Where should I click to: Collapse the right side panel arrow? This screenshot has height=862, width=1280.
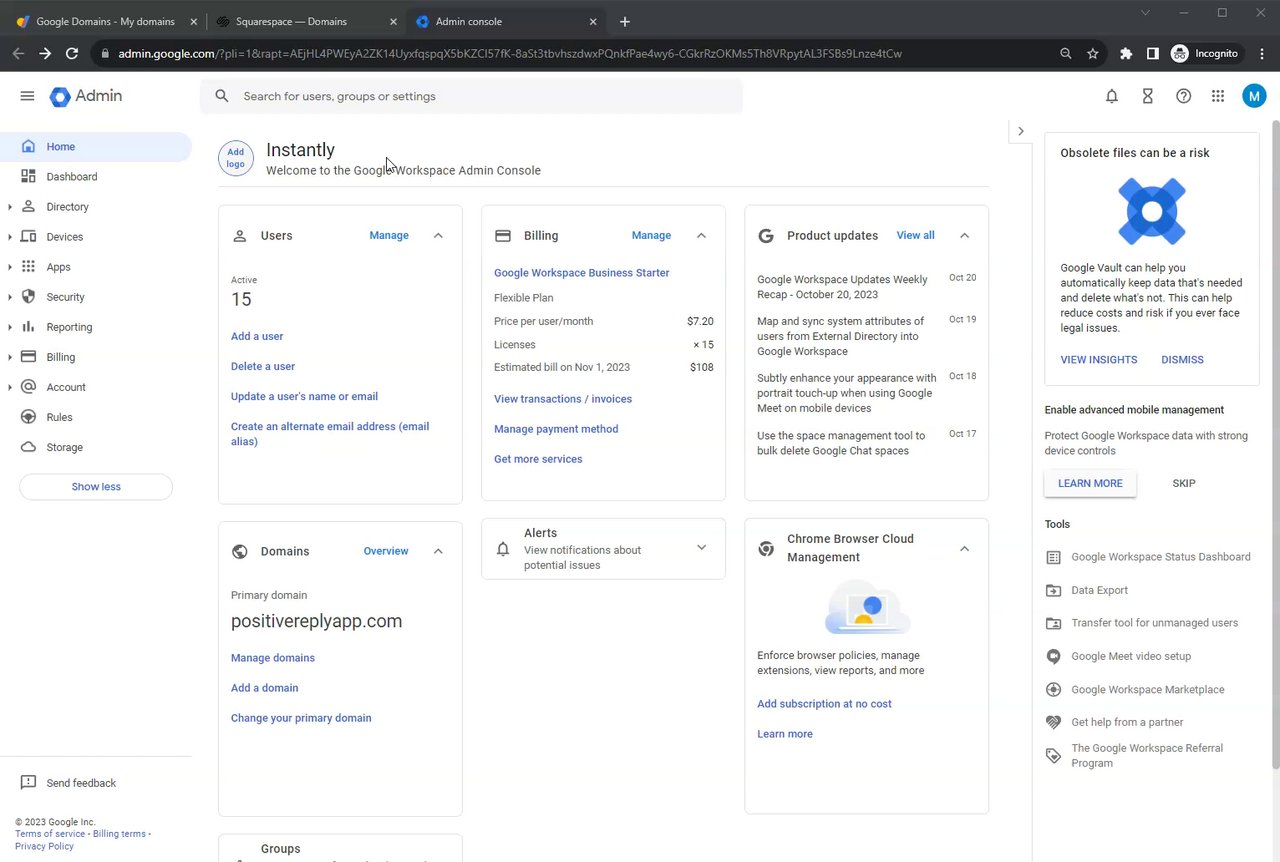pos(1020,131)
